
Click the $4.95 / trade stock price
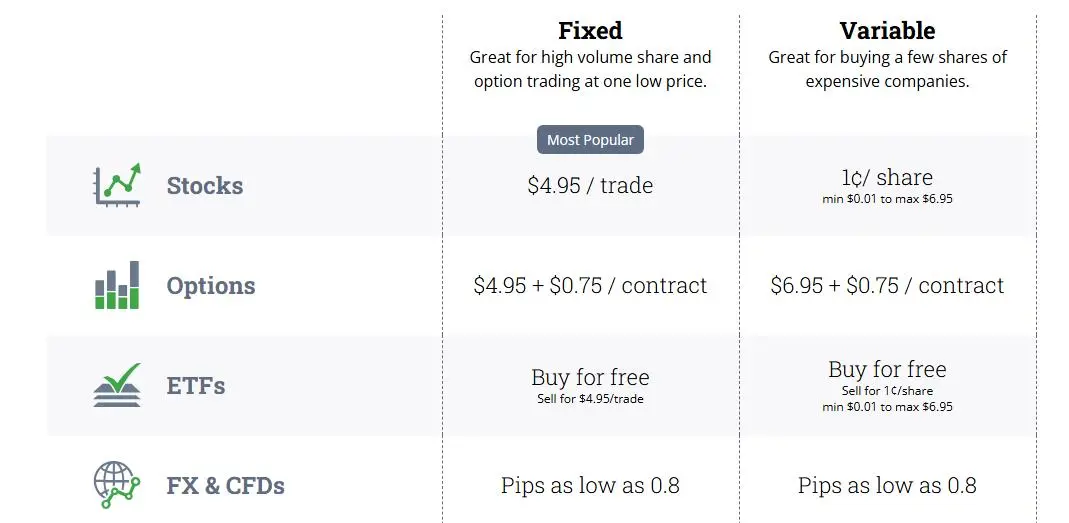click(590, 185)
